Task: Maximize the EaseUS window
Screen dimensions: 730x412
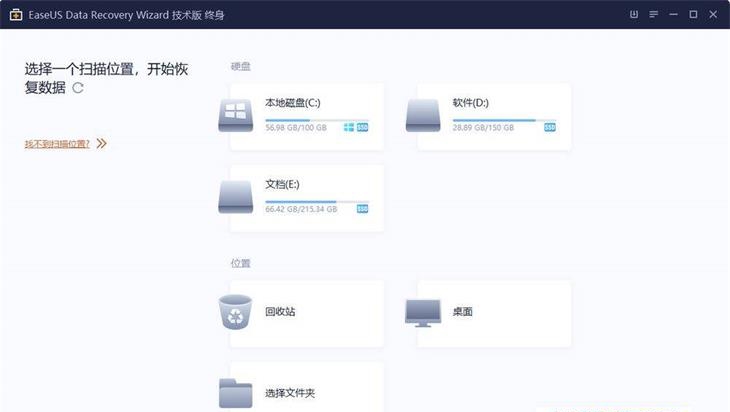Action: click(x=693, y=14)
